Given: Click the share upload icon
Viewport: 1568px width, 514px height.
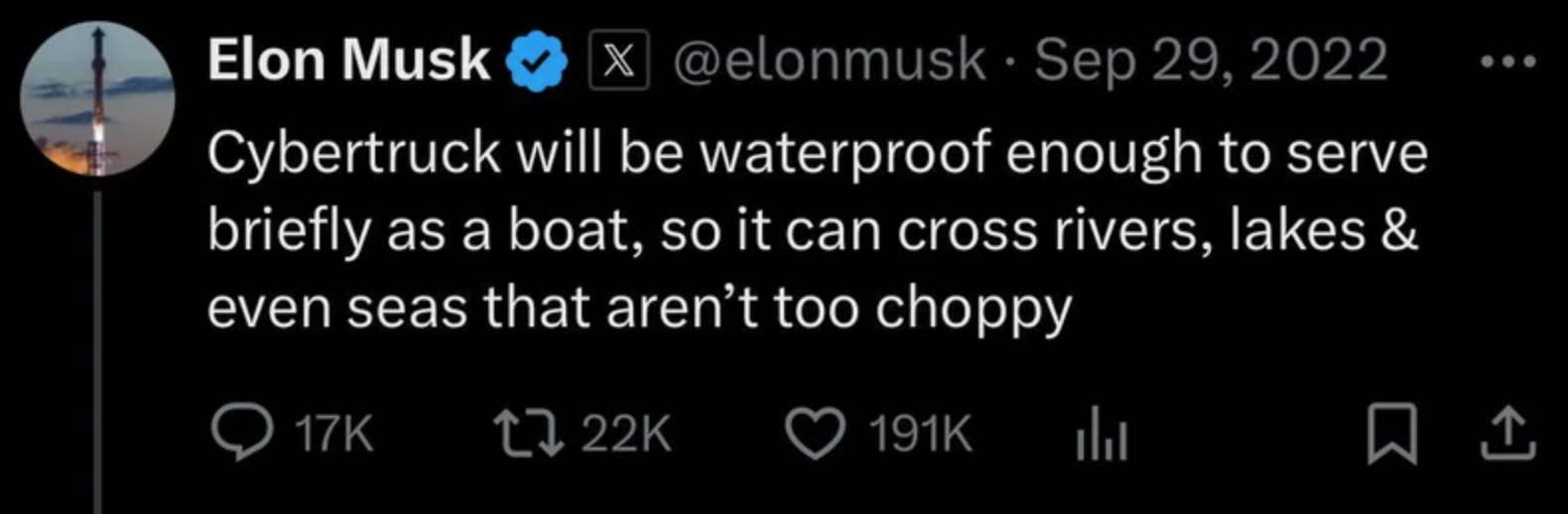Looking at the screenshot, I should 1507,437.
